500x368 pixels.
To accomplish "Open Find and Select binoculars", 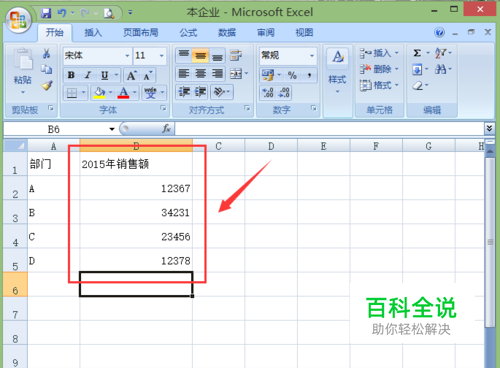I will tap(443, 69).
